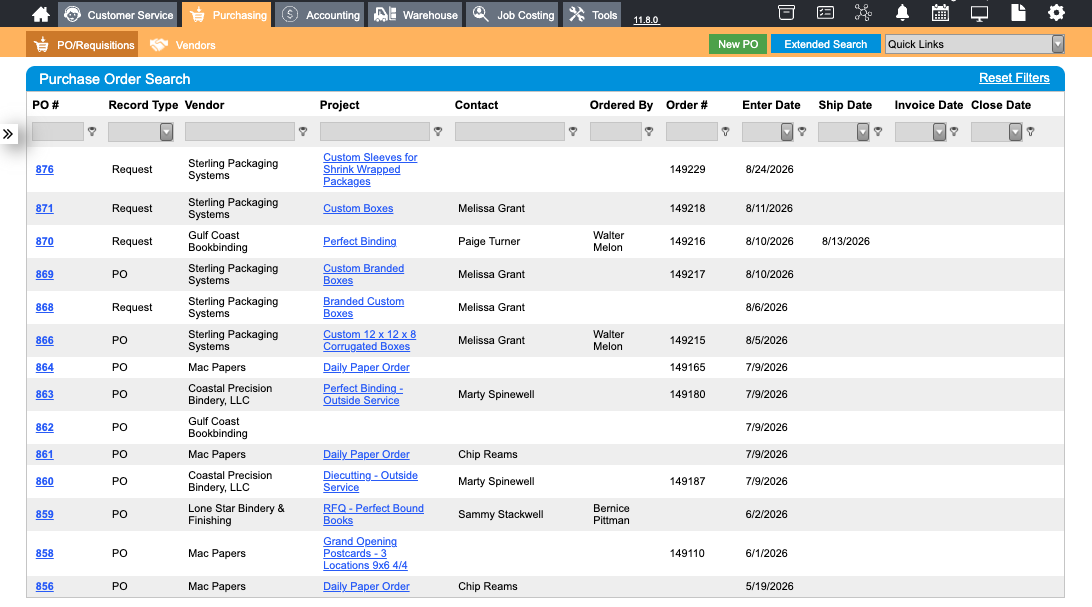This screenshot has height=607, width=1092.
Task: Focus the PO # filter field
Action: [x=58, y=132]
